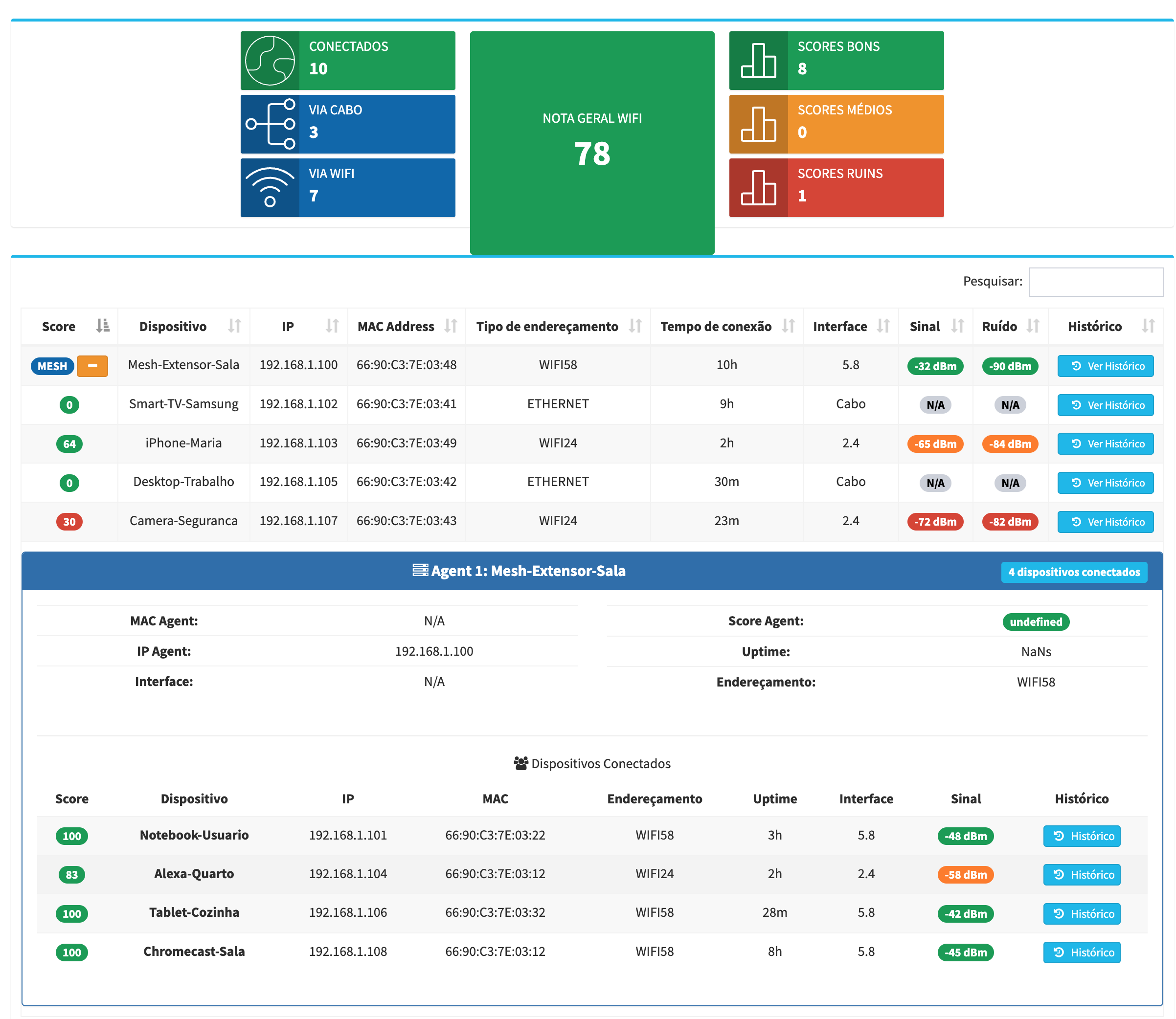Sort table by Sinal column
1176x1019 pixels.
934,327
